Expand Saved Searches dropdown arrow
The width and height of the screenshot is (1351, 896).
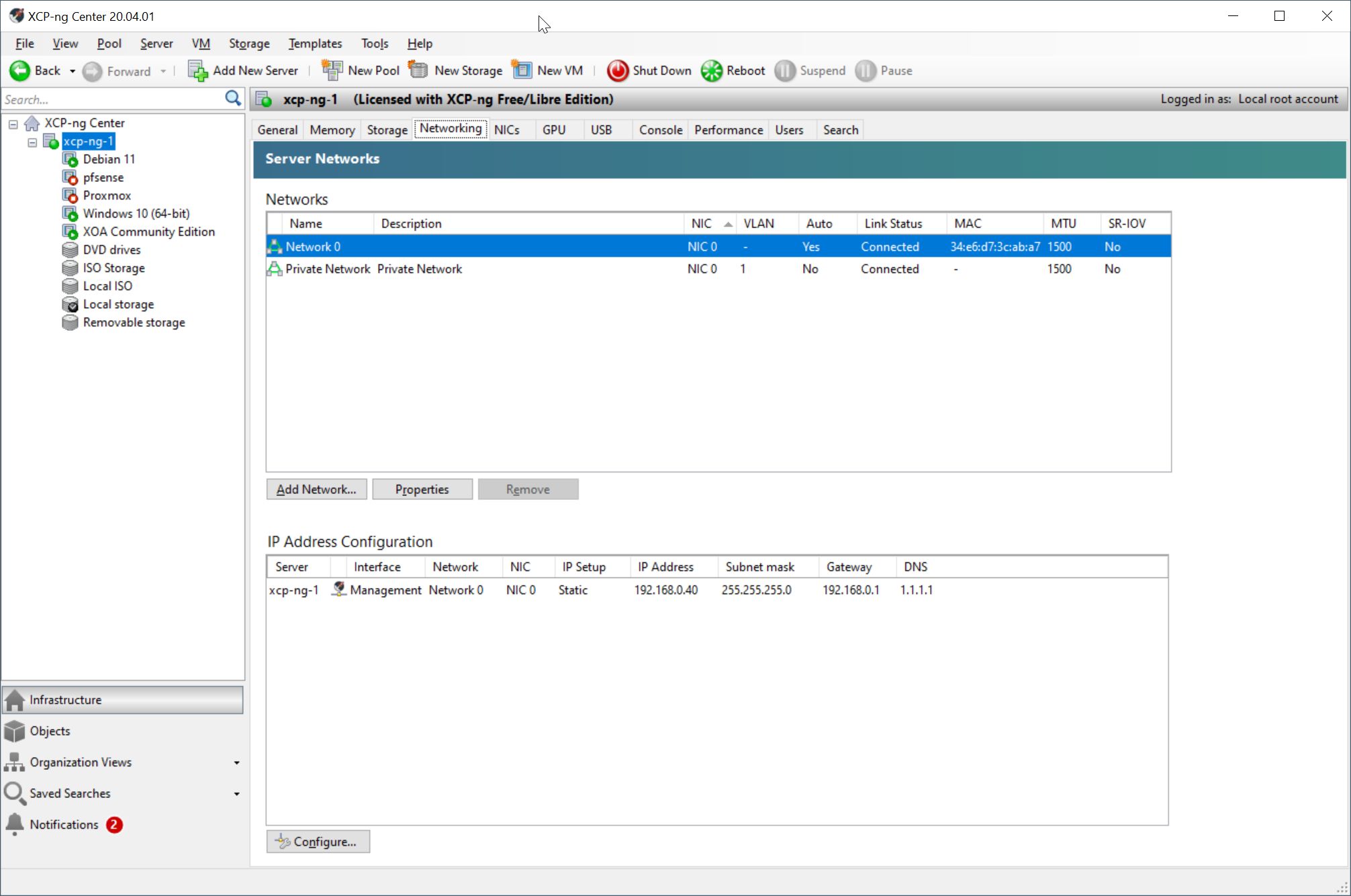[x=236, y=793]
